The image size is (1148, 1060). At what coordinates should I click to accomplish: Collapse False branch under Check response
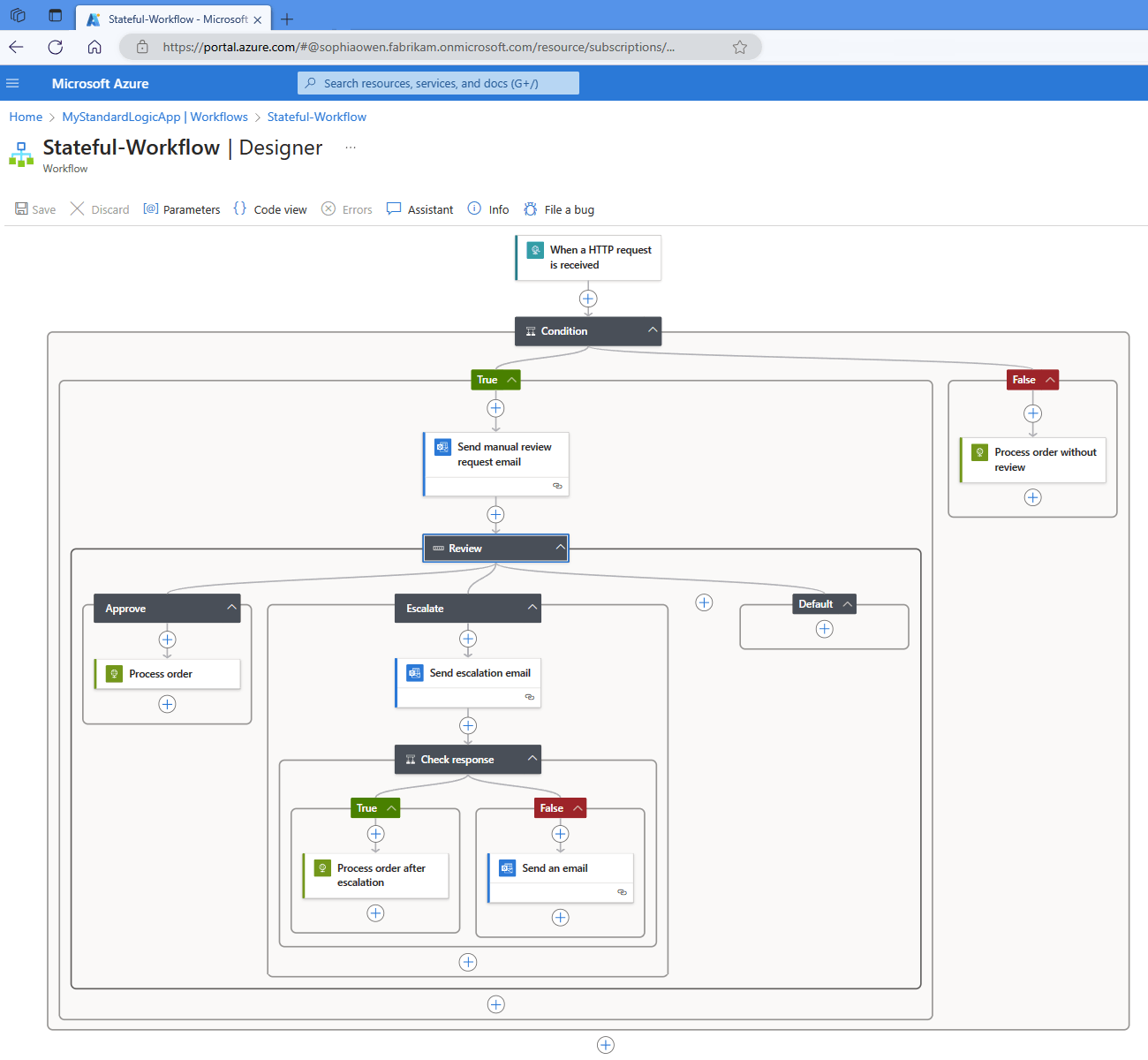(x=578, y=808)
